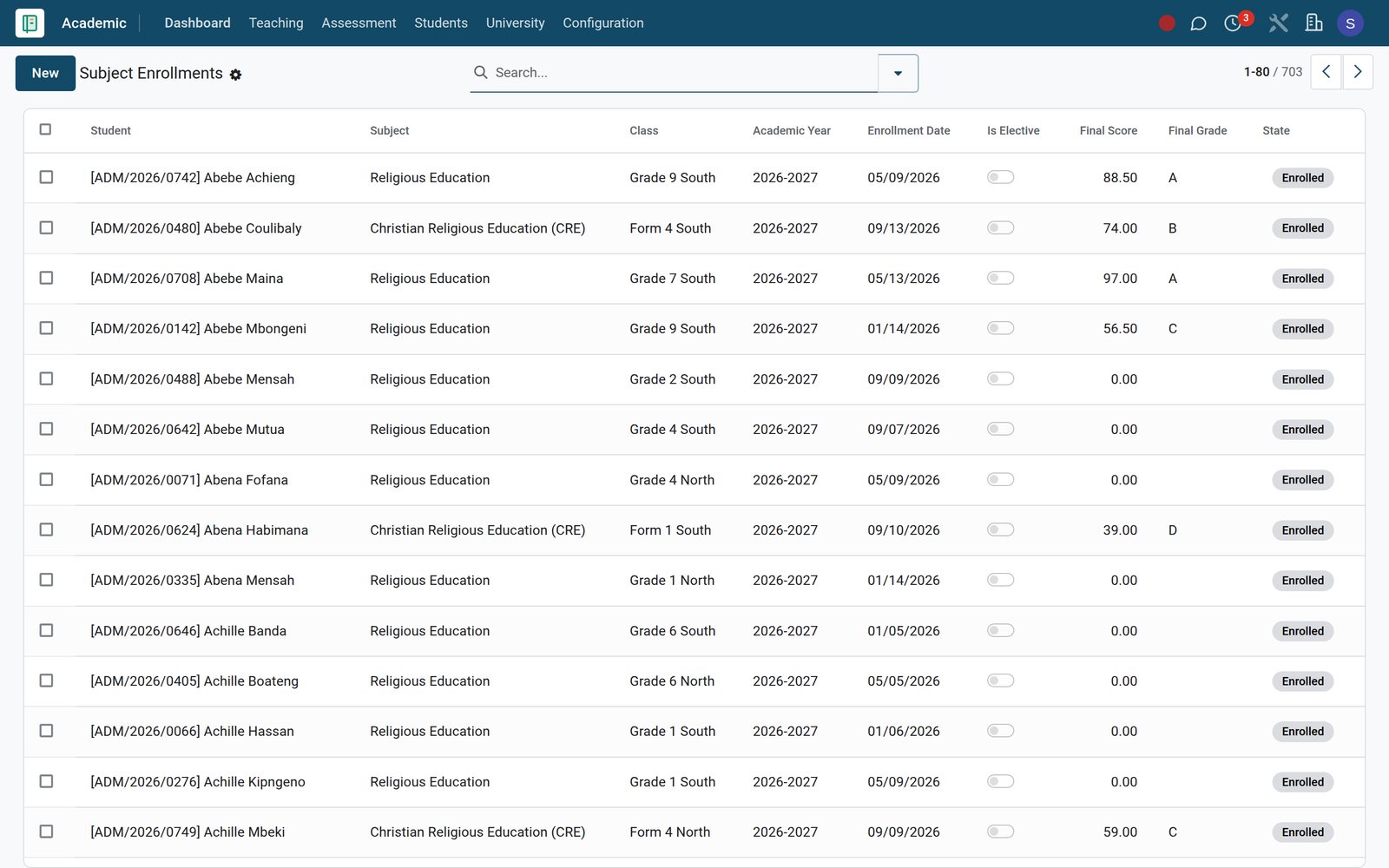The width and height of the screenshot is (1389, 868).
Task: Expand the search options dropdown arrow
Action: coord(898,73)
